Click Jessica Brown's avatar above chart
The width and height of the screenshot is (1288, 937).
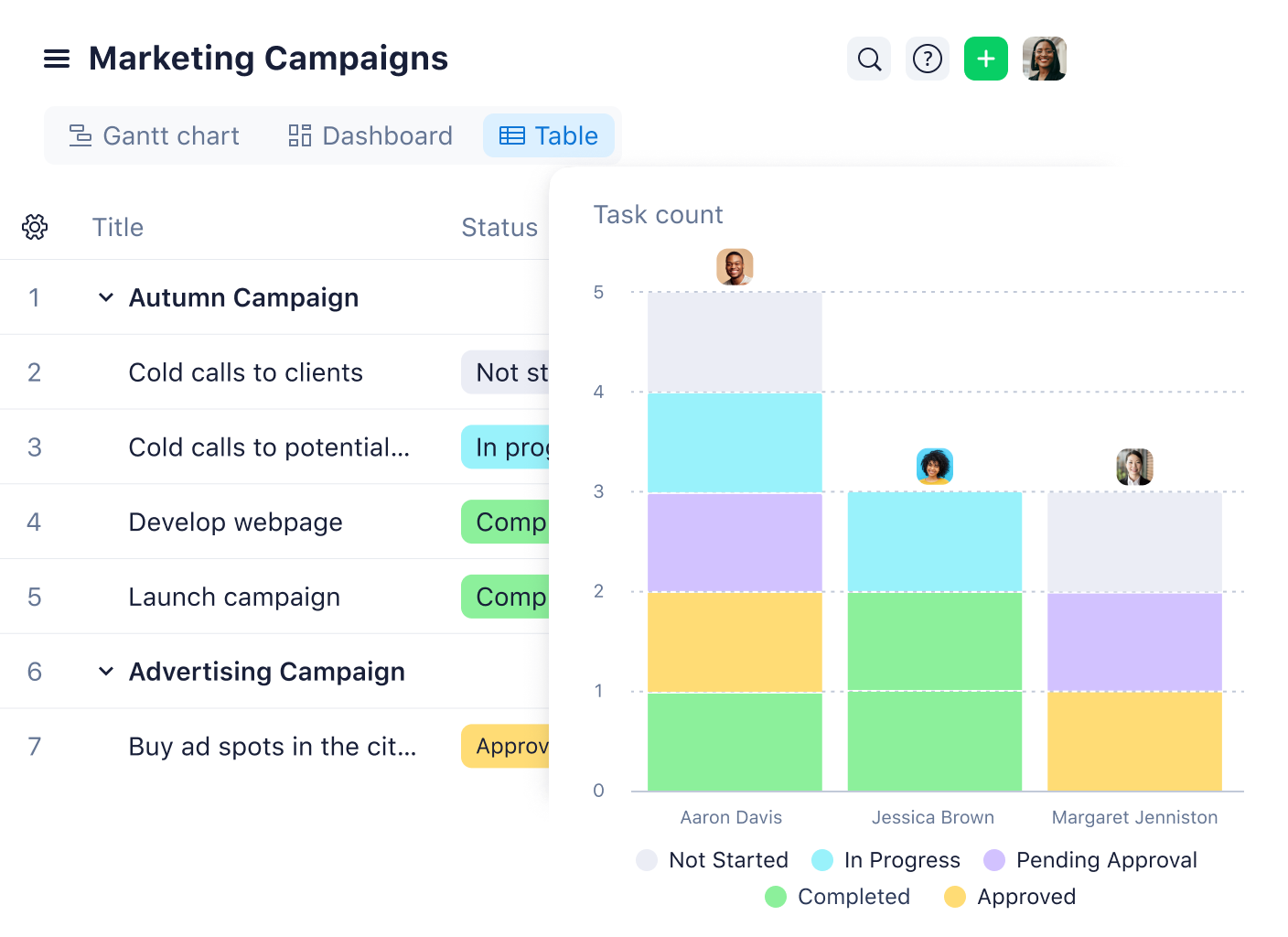click(935, 467)
